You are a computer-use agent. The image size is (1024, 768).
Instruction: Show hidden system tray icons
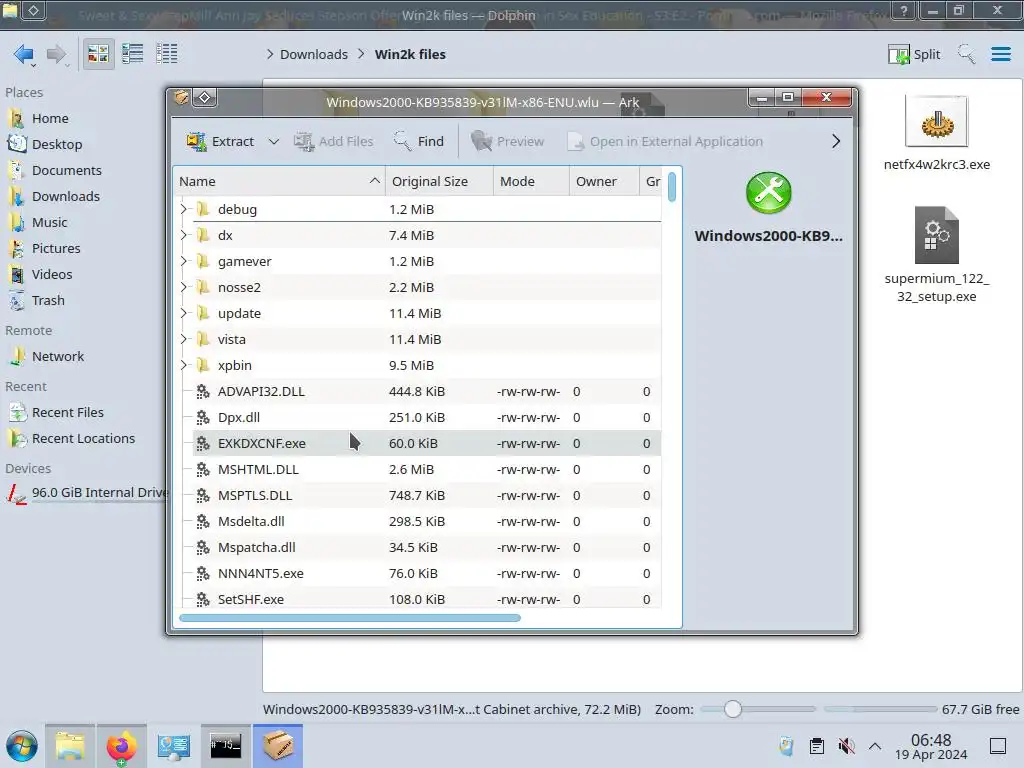pyautogui.click(x=875, y=746)
